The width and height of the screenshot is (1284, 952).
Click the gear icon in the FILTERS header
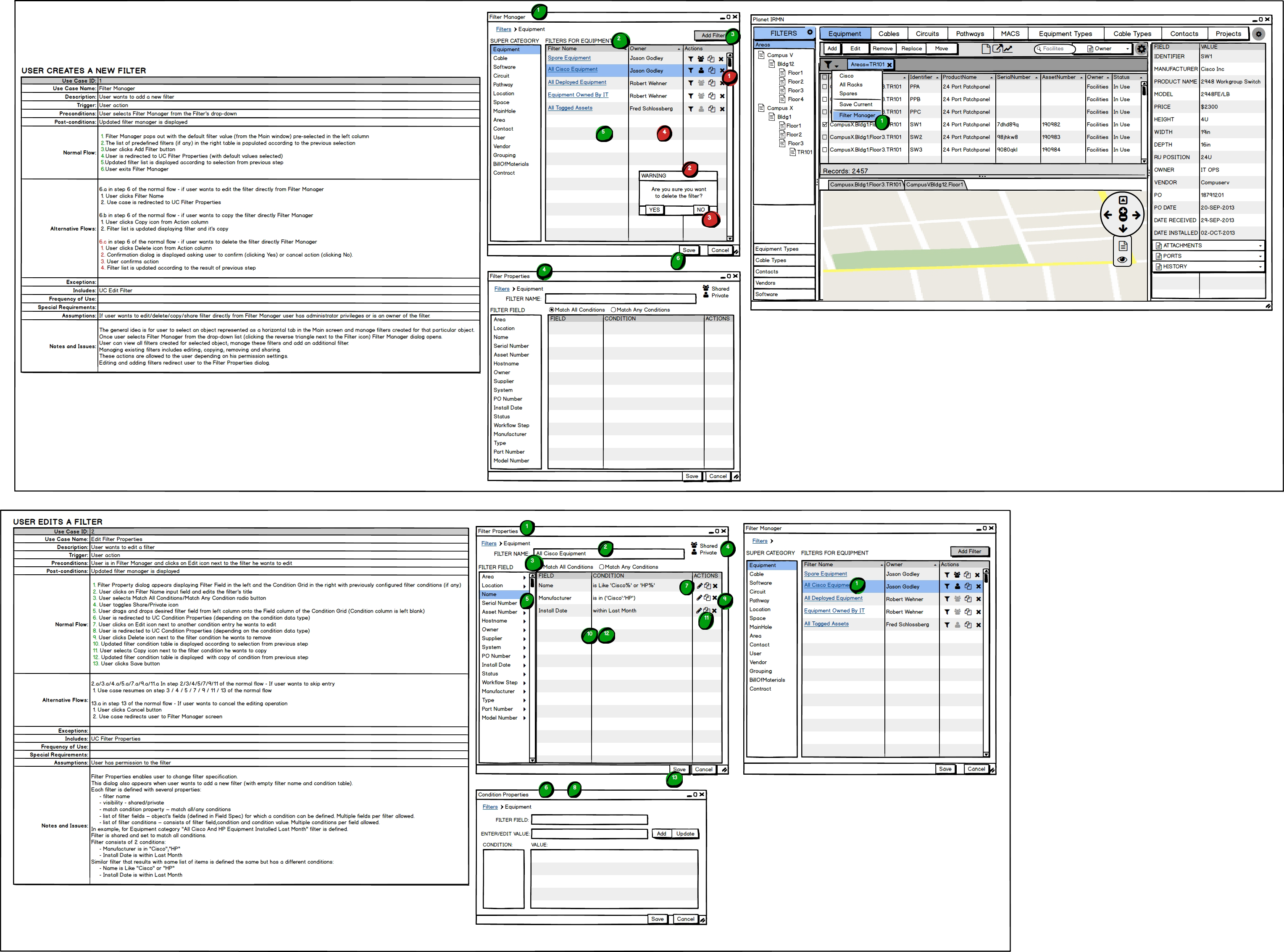click(x=810, y=33)
